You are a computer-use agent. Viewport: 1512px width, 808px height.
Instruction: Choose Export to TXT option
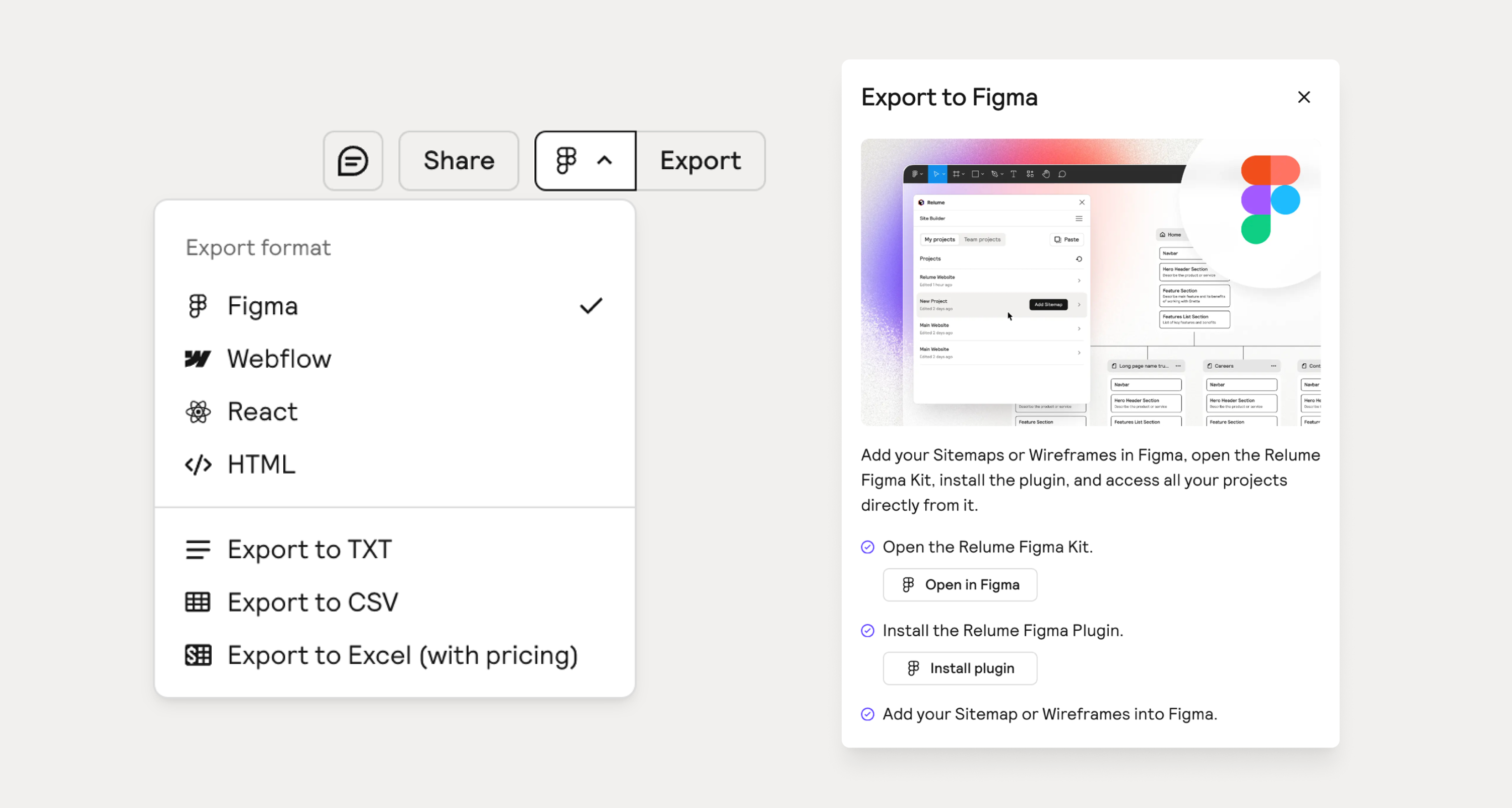pos(395,549)
